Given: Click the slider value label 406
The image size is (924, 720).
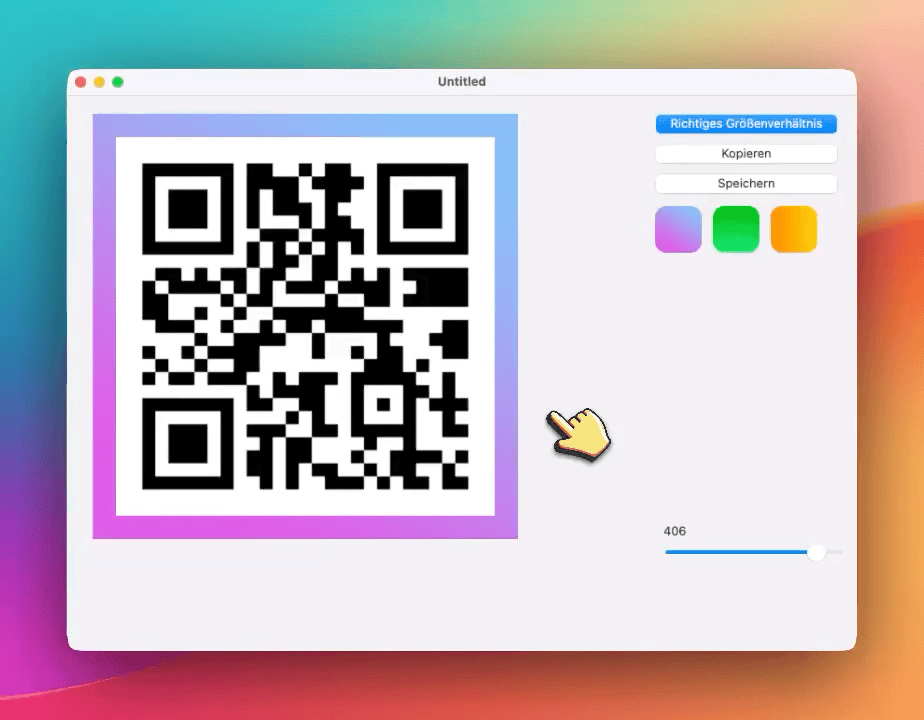Looking at the screenshot, I should (x=675, y=531).
